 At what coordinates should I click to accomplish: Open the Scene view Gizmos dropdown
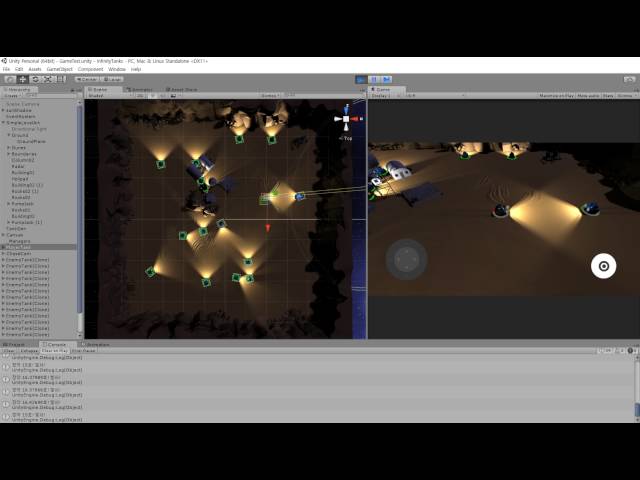(271, 96)
